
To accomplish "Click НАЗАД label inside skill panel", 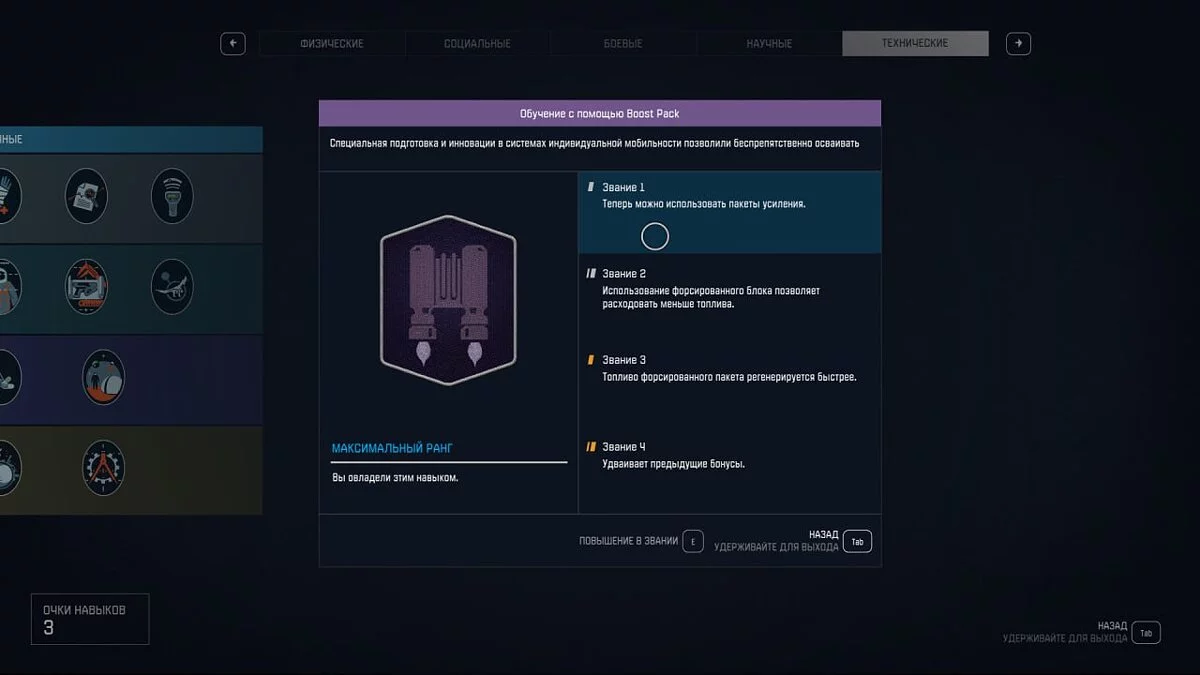I will point(823,535).
